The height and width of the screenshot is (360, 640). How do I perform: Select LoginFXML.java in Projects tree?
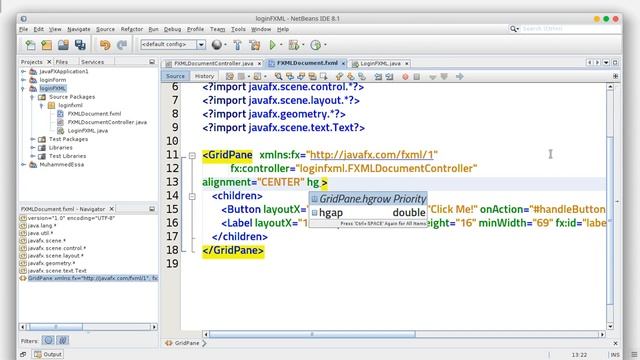[x=87, y=131]
